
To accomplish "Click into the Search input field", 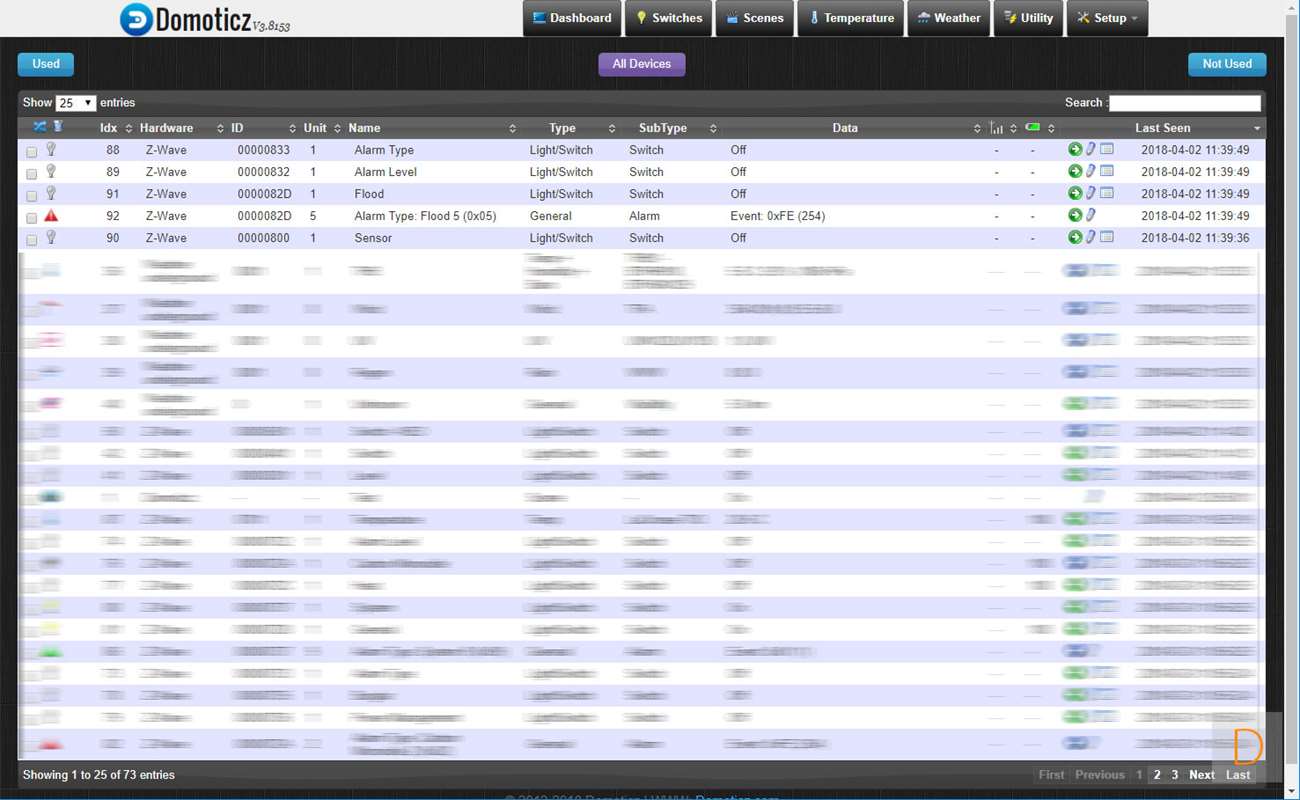I will click(x=1184, y=103).
